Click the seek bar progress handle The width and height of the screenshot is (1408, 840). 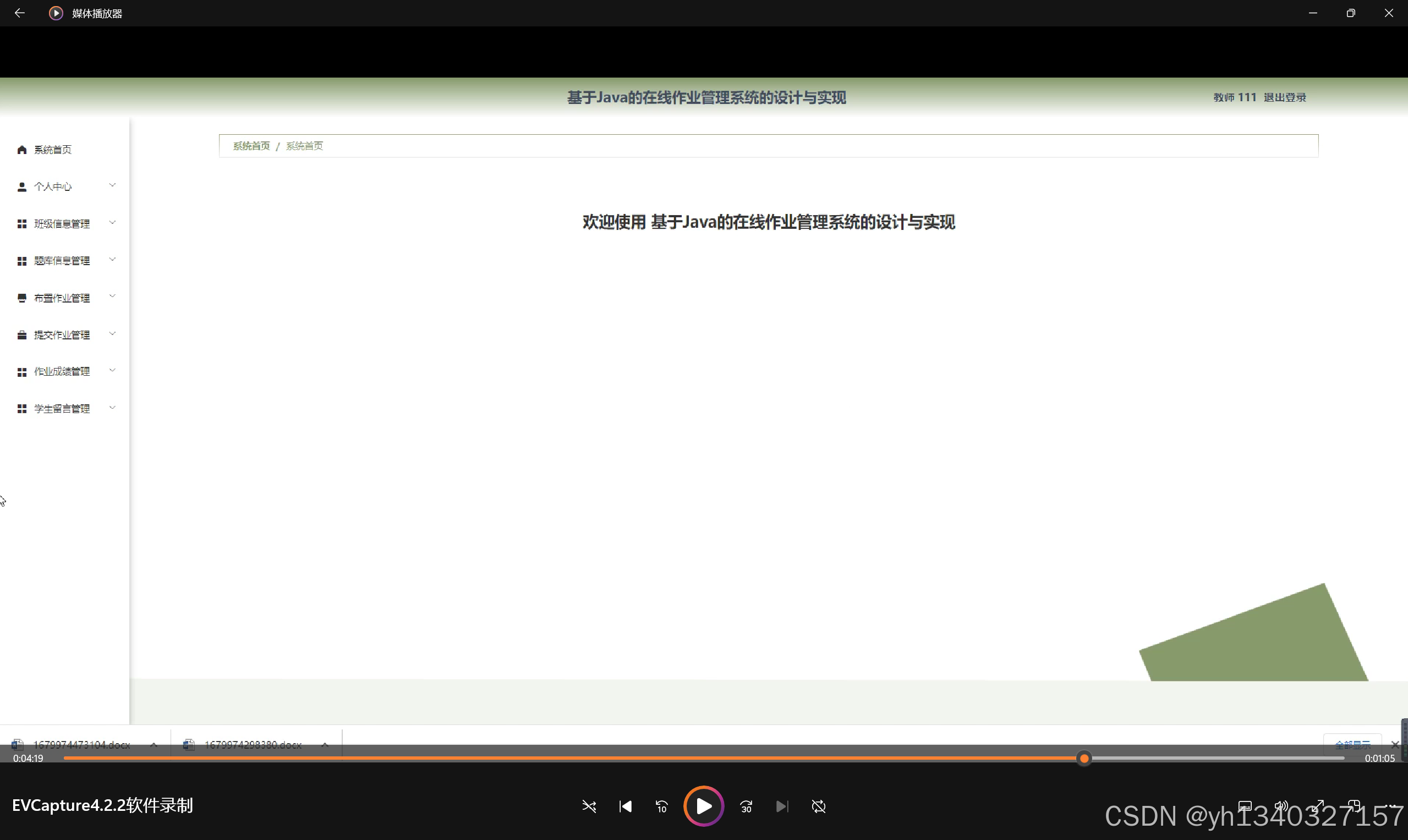coord(1083,758)
